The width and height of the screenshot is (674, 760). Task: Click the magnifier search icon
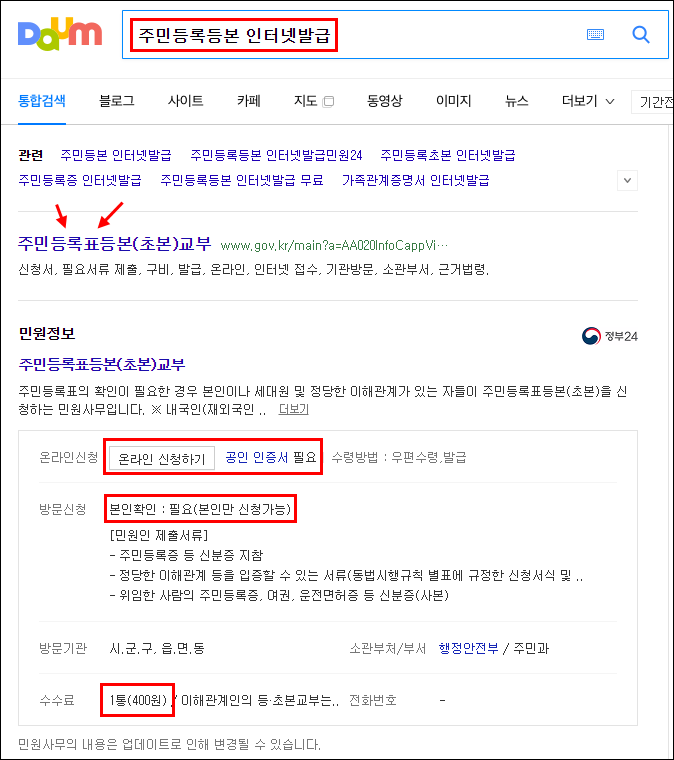pos(641,34)
